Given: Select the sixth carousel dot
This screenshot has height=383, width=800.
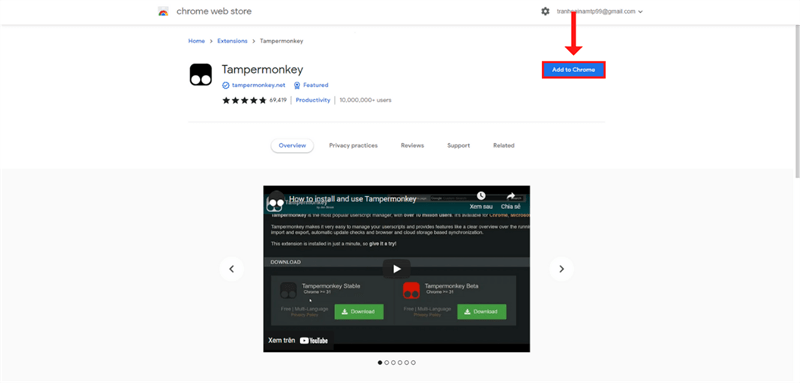Looking at the screenshot, I should pyautogui.click(x=413, y=363).
